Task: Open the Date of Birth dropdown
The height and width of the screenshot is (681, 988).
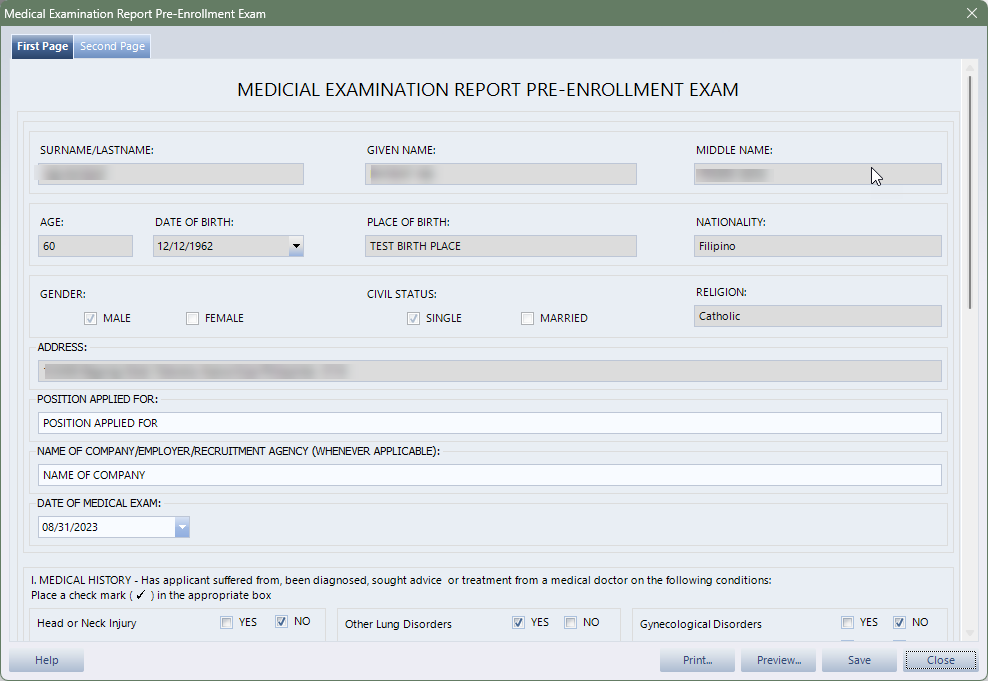Action: click(x=295, y=246)
